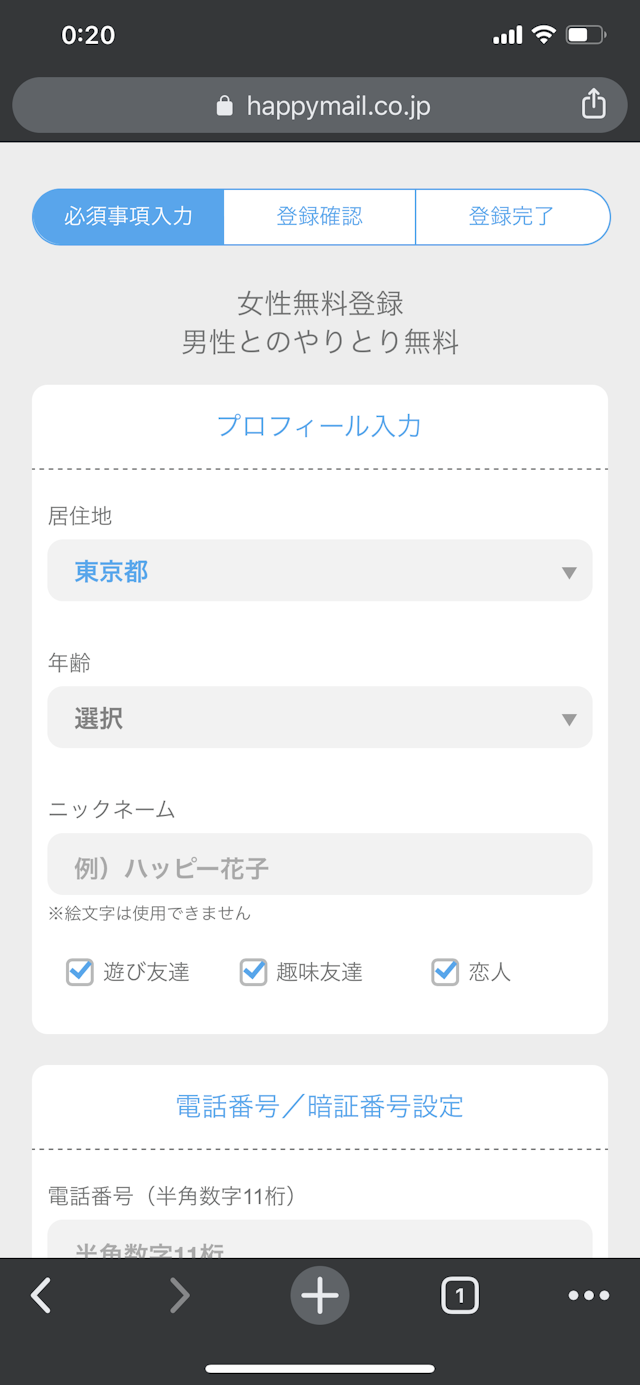Tap the more options ellipsis icon
Image resolution: width=640 pixels, height=1385 pixels.
point(588,1295)
